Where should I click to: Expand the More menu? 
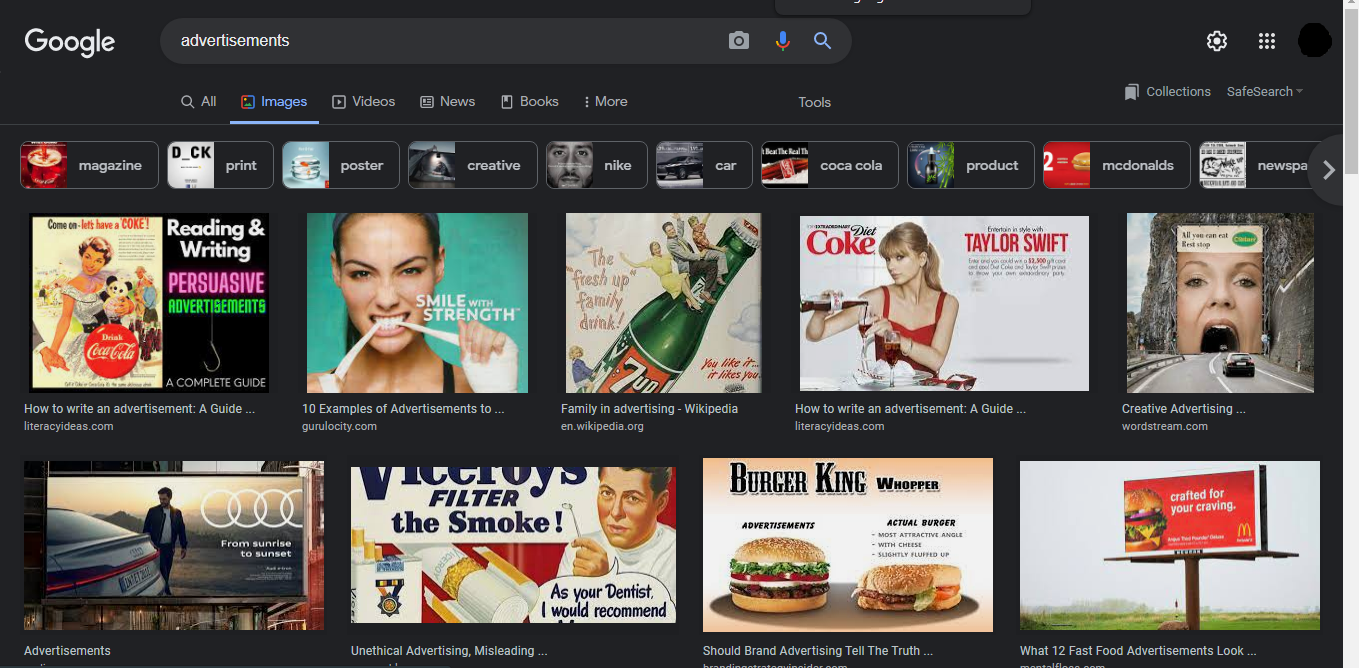pos(606,102)
